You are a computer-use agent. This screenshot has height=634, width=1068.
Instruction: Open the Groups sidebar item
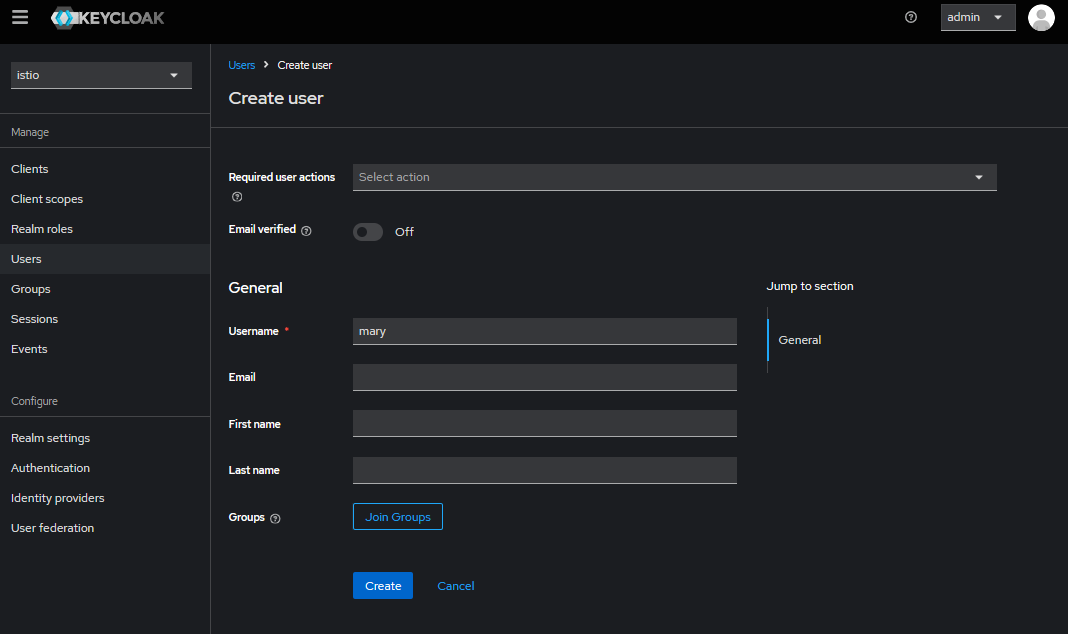[105, 289]
